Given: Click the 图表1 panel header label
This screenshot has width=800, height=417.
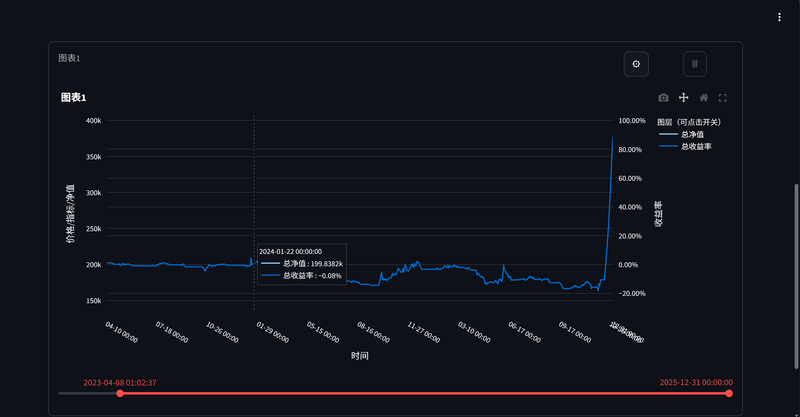Looking at the screenshot, I should click(x=69, y=58).
